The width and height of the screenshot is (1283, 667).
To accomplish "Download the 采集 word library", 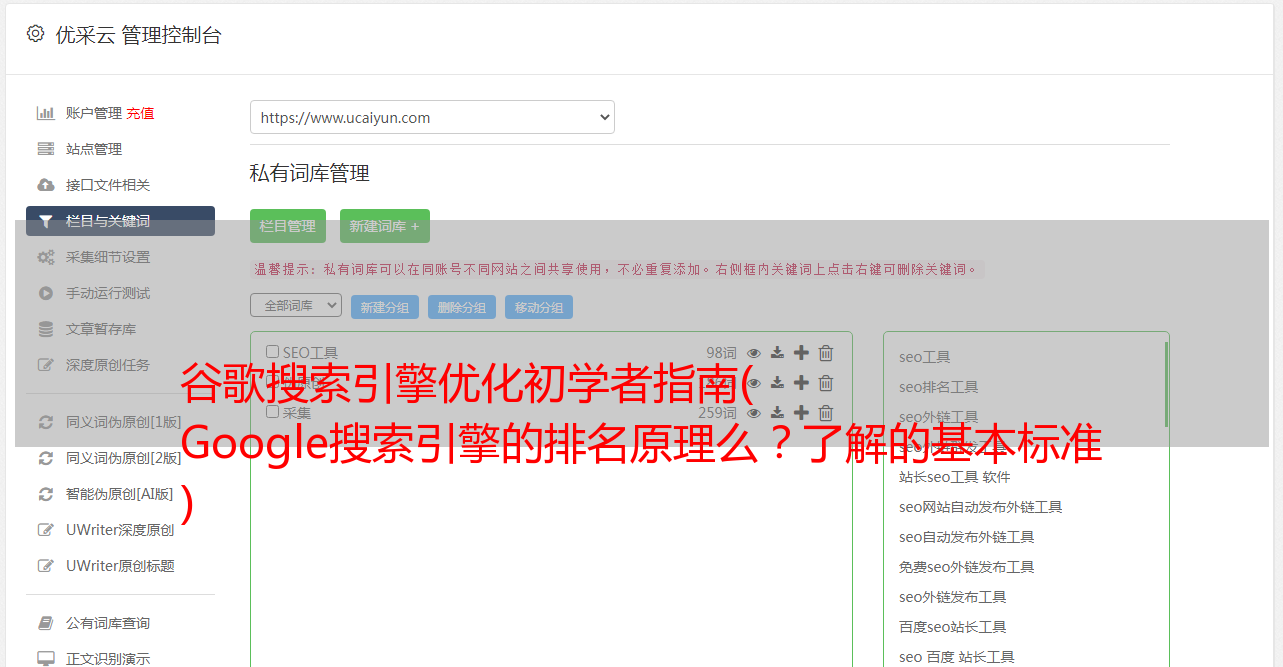I will (x=777, y=413).
